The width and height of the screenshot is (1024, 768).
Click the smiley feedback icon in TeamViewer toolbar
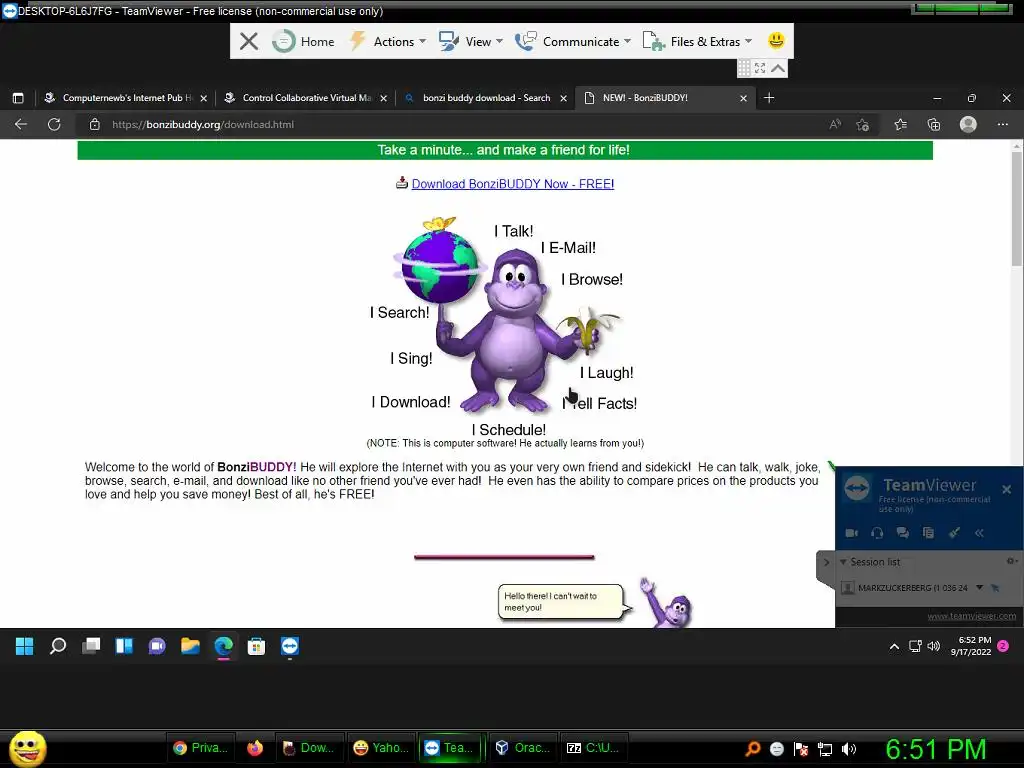(x=776, y=40)
